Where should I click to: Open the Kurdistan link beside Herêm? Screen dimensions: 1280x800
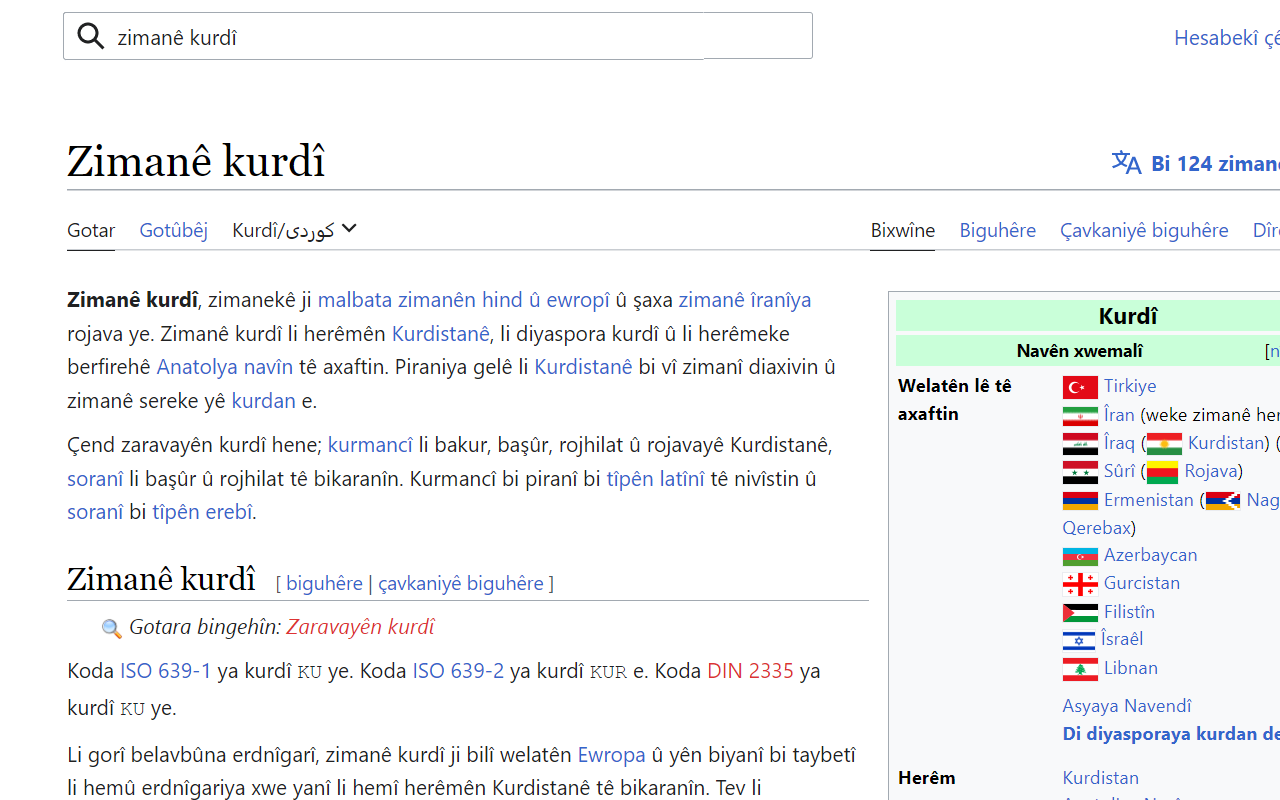[x=1101, y=777]
